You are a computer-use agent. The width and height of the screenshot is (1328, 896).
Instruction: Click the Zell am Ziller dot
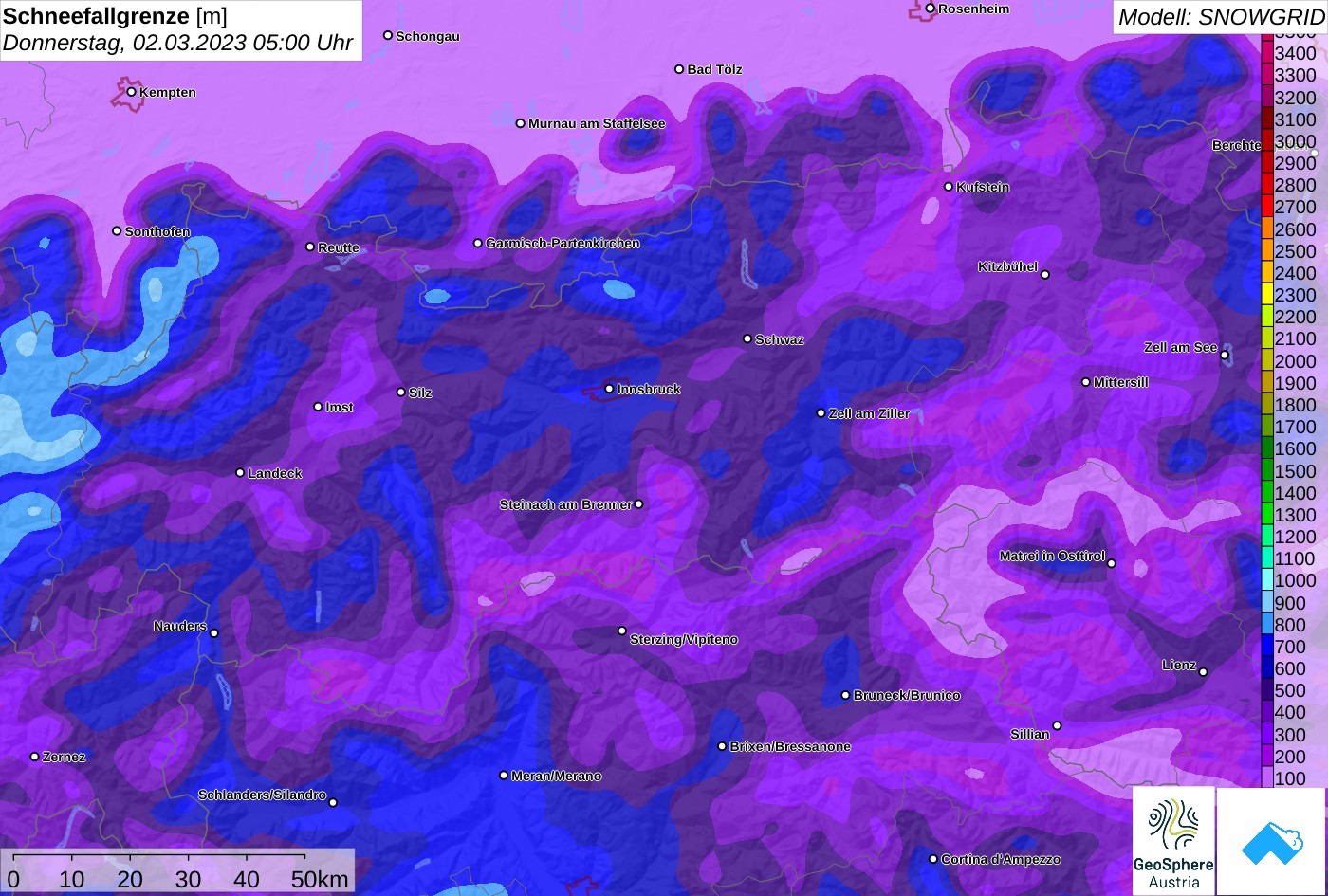(x=821, y=413)
